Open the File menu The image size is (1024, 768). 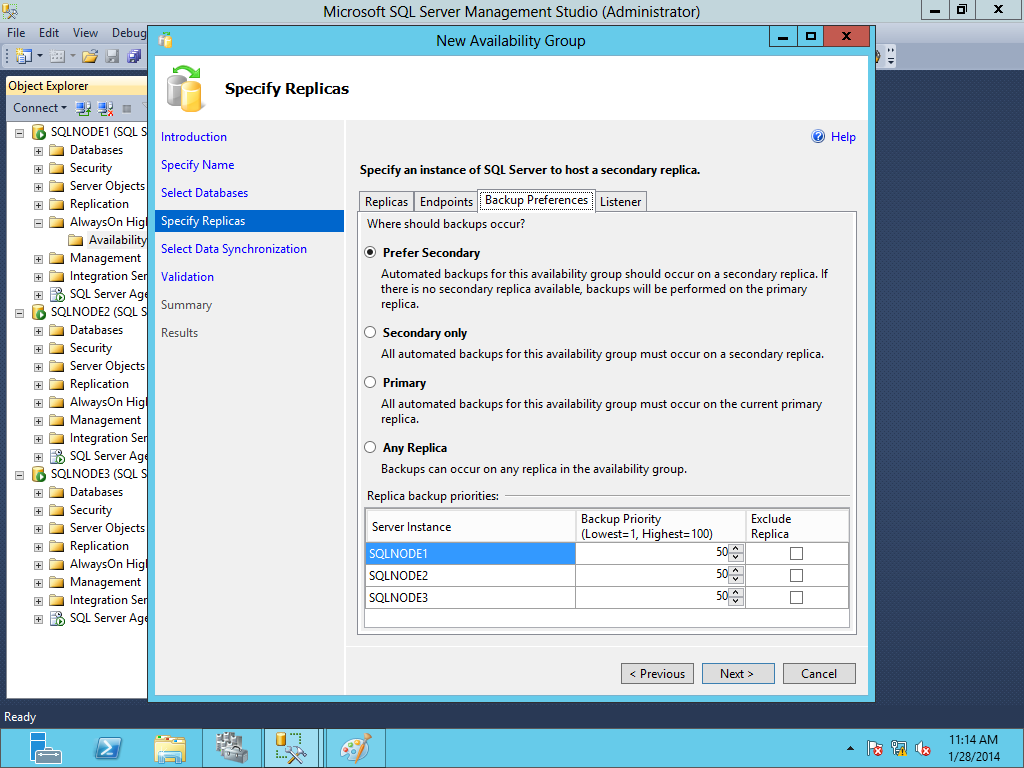[16, 33]
